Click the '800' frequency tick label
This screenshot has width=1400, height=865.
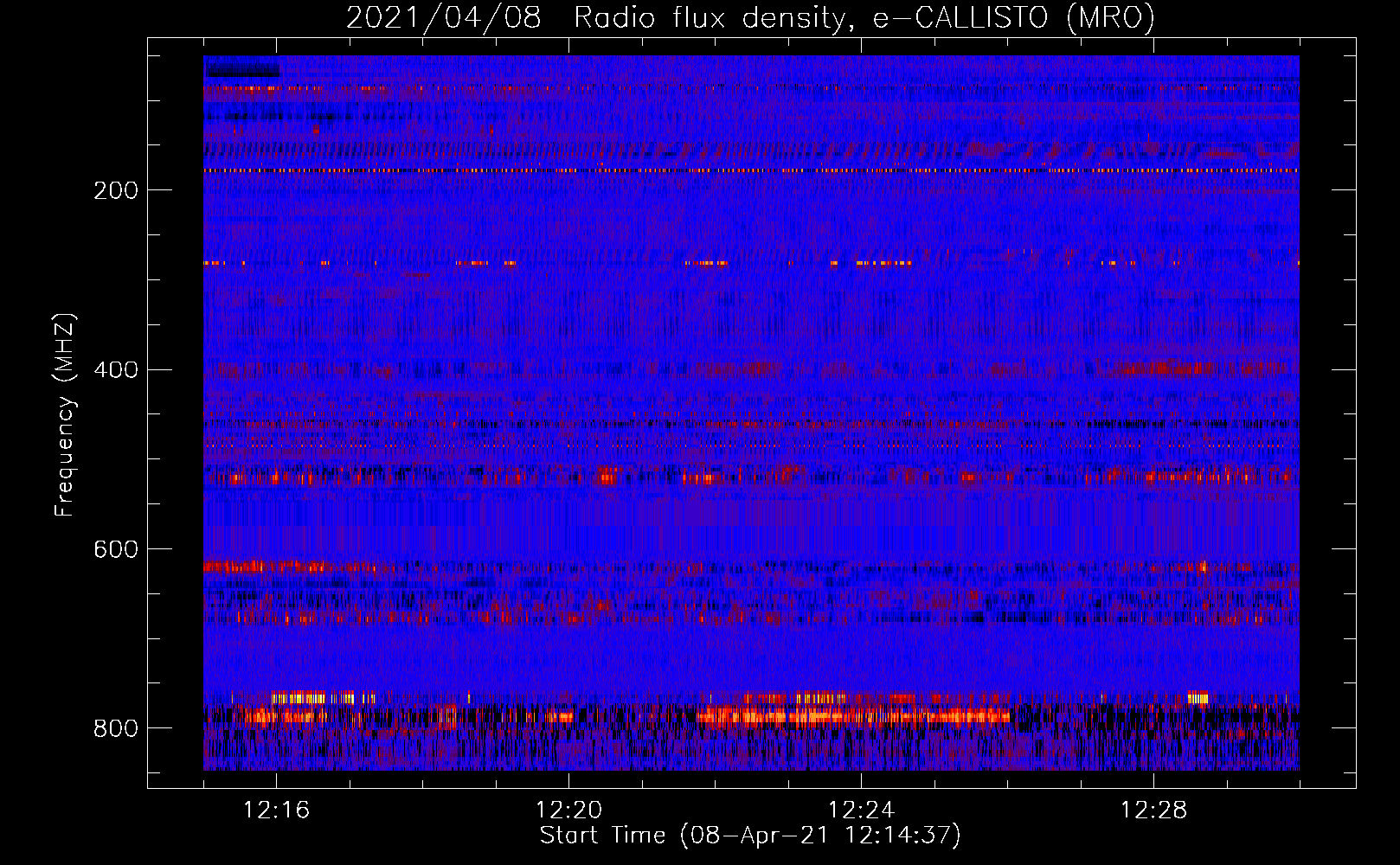point(116,729)
